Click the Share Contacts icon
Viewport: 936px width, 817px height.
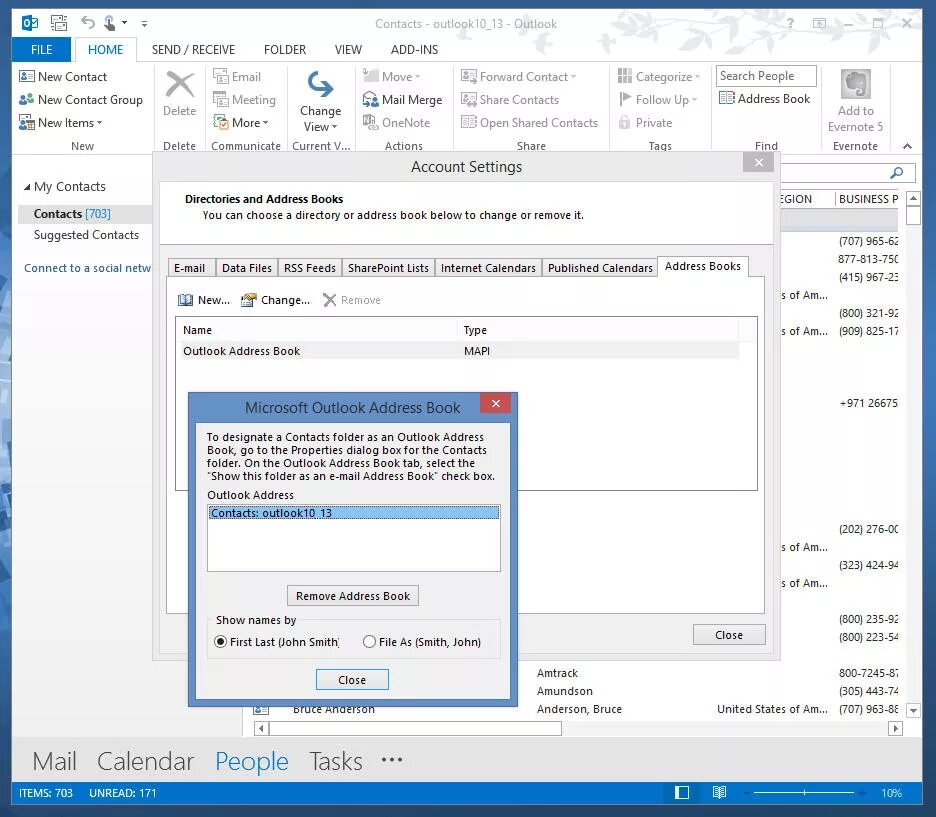[469, 100]
